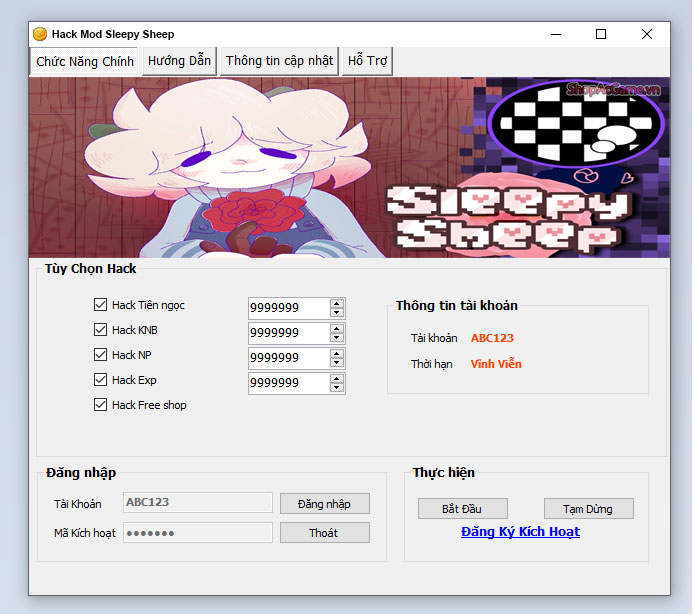This screenshot has height=616, width=693.
Task: Open the Thông tin cập nhật tab
Action: click(x=279, y=61)
